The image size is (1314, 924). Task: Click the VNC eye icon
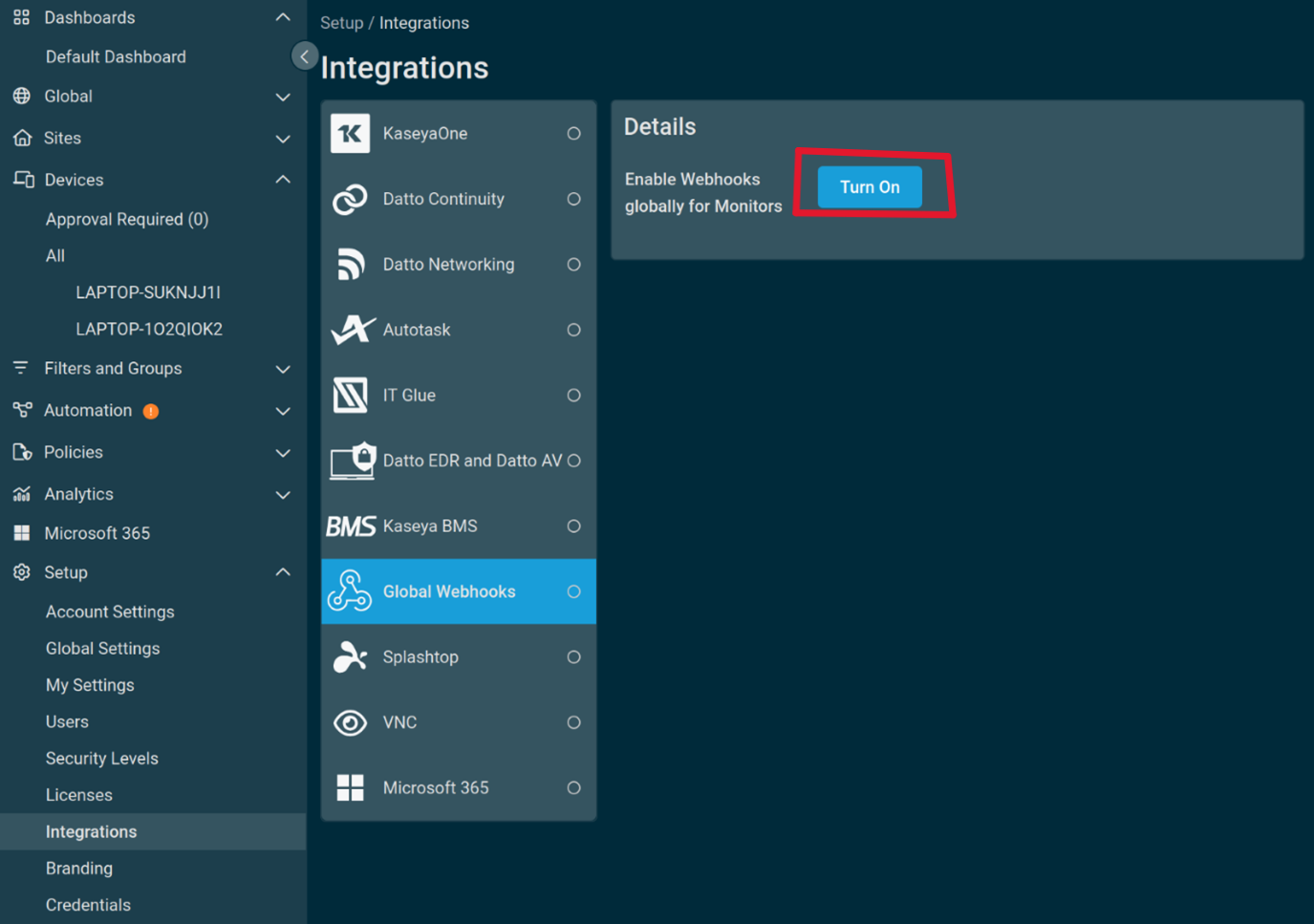(x=350, y=722)
